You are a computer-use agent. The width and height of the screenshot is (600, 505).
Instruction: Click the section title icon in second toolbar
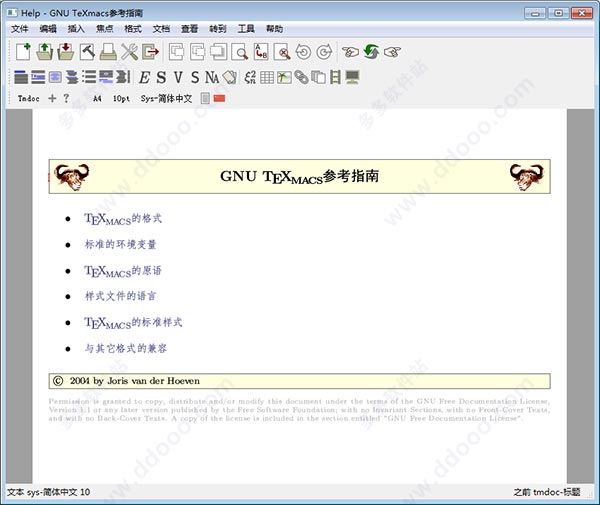[21, 77]
